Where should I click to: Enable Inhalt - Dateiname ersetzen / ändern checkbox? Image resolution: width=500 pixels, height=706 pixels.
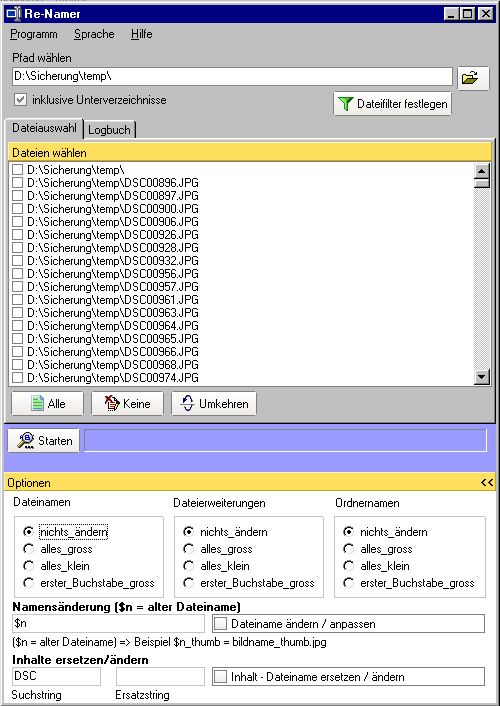[x=220, y=677]
